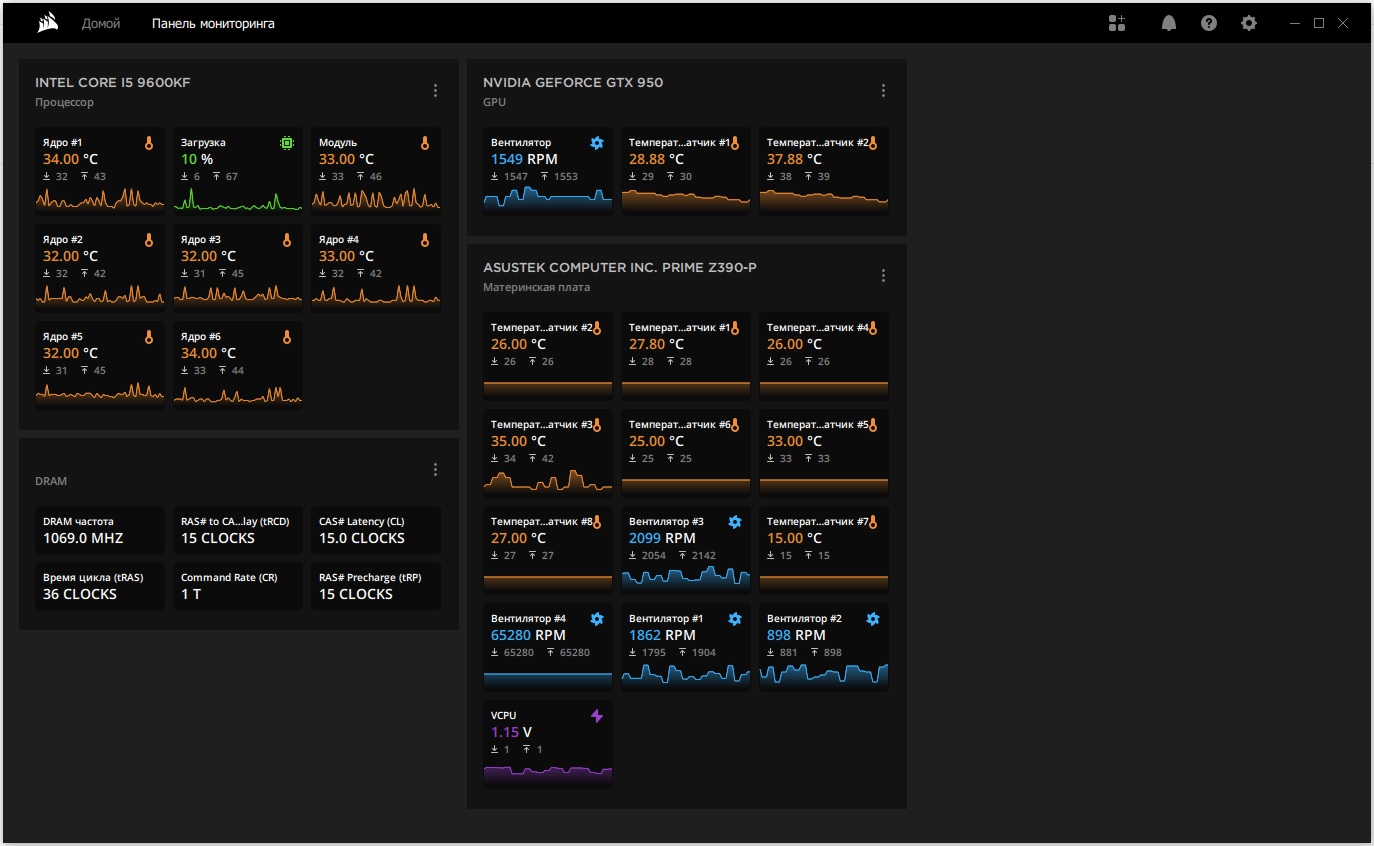
Task: Open the settings gear in the title bar
Action: pyautogui.click(x=1249, y=23)
